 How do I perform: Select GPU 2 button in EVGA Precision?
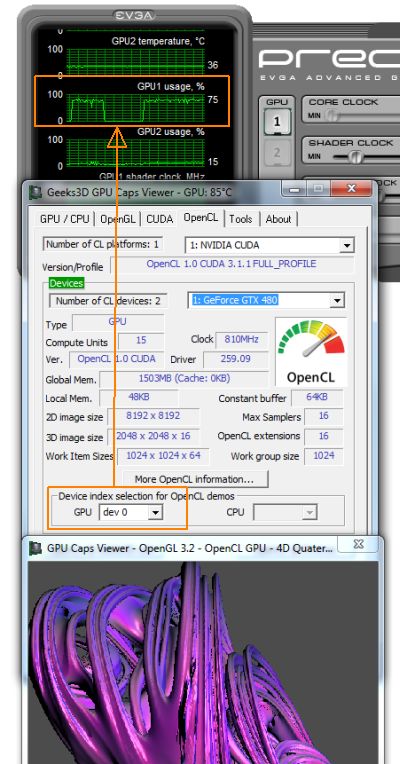[x=277, y=153]
